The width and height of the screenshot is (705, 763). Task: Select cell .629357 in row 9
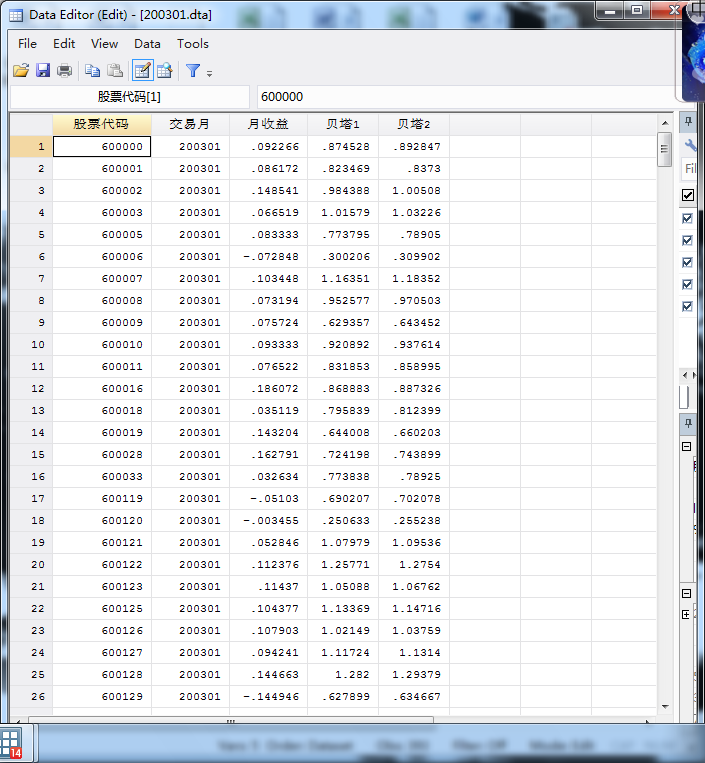point(343,323)
